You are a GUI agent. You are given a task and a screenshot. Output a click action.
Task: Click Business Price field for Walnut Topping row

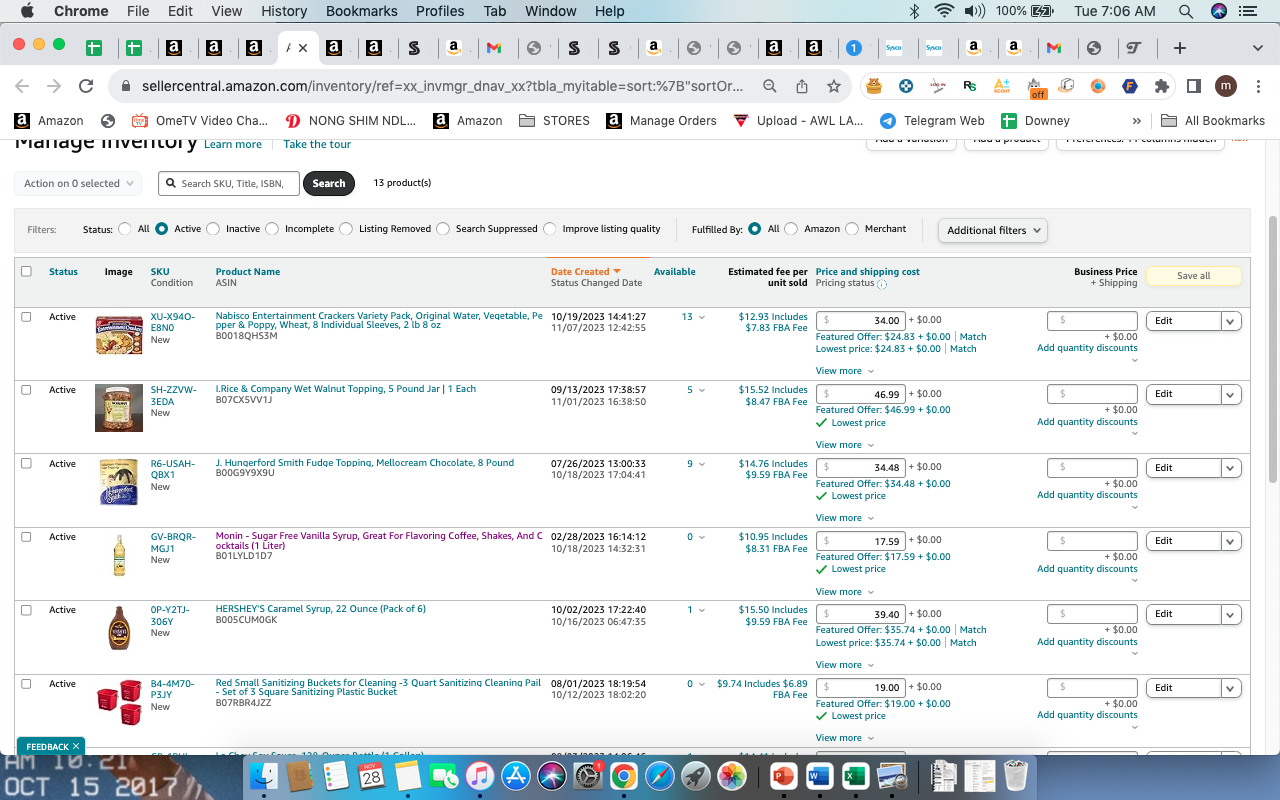coord(1092,394)
